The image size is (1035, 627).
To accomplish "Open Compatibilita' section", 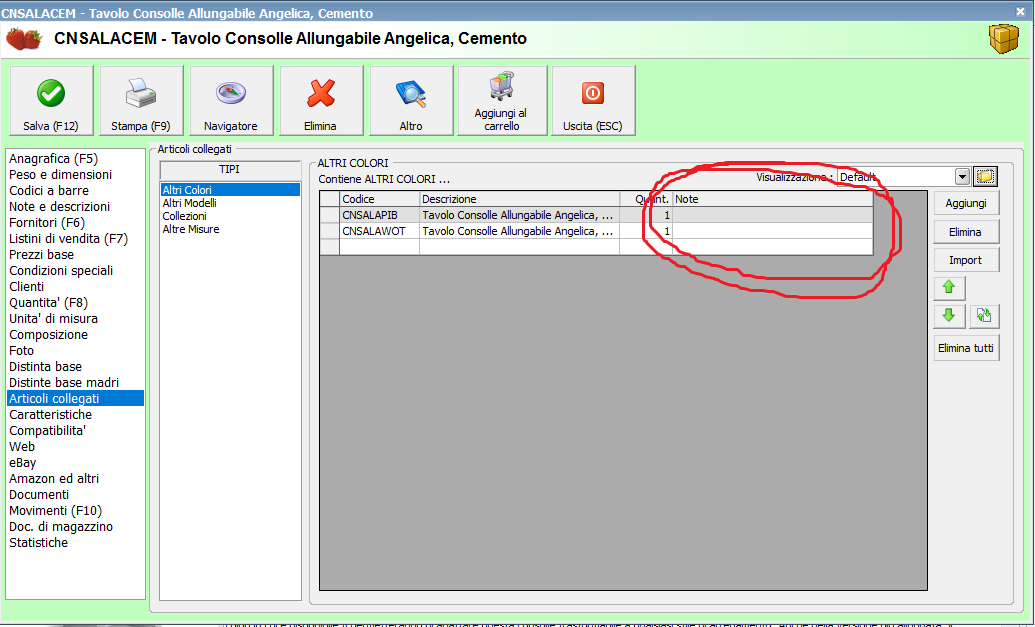I will (x=75, y=430).
